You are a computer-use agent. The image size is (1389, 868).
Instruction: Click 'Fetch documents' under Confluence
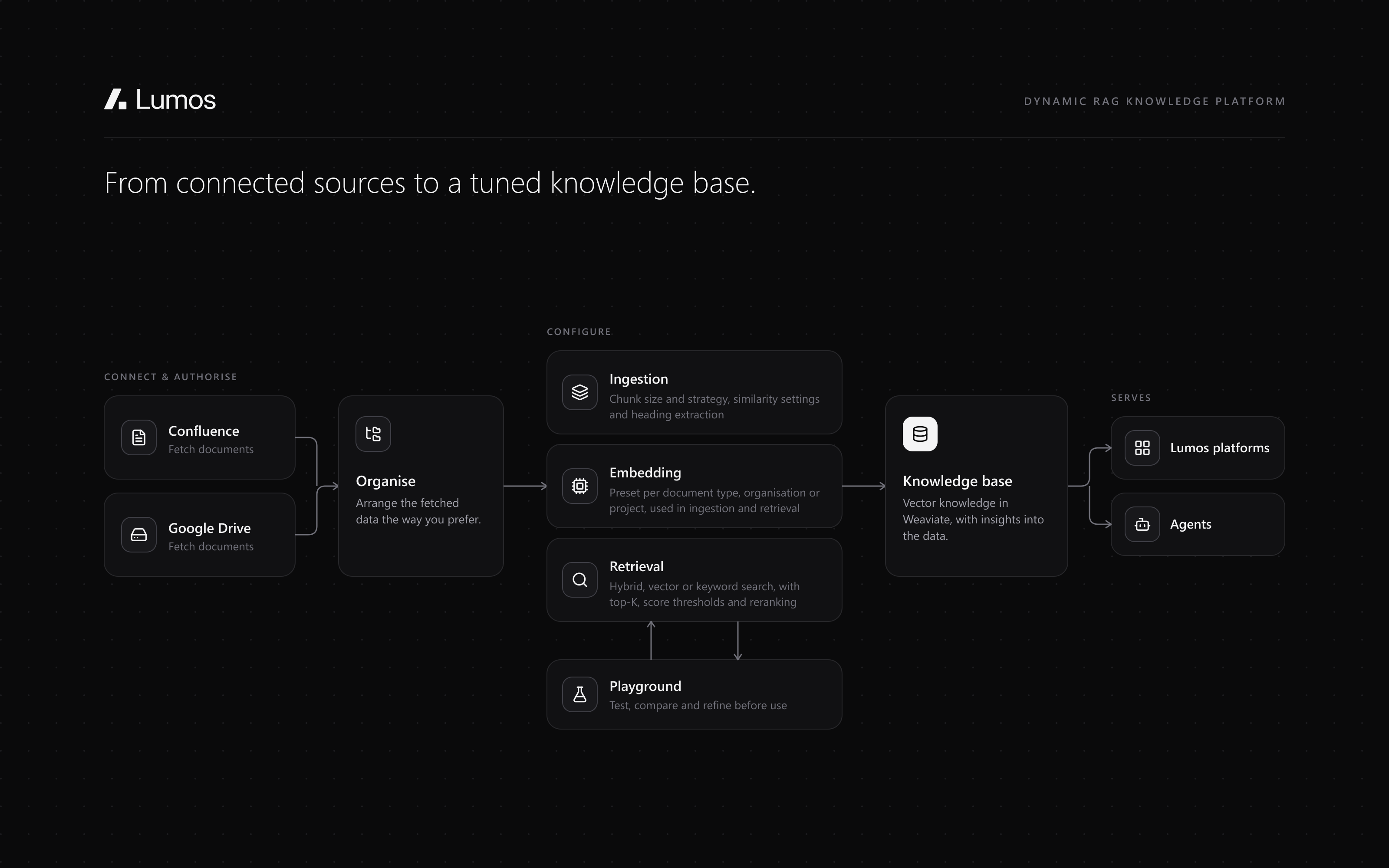[211, 450]
